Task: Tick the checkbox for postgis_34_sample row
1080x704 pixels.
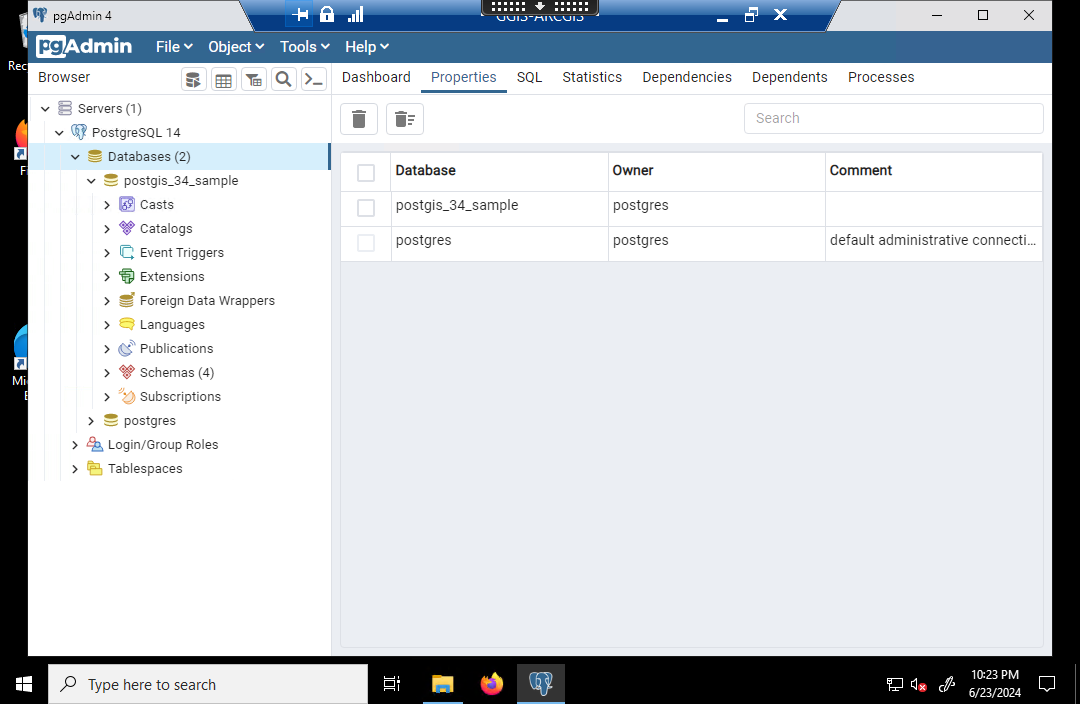Action: click(x=366, y=207)
